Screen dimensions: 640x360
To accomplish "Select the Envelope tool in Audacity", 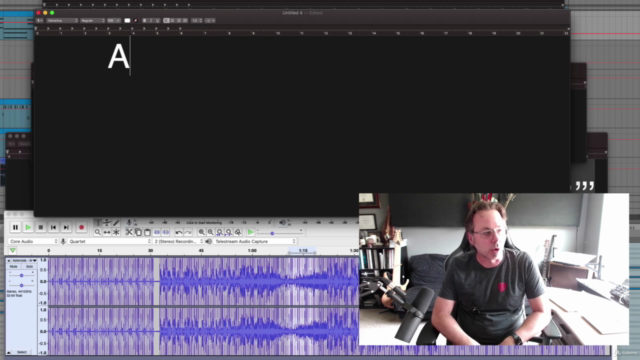I will point(107,223).
